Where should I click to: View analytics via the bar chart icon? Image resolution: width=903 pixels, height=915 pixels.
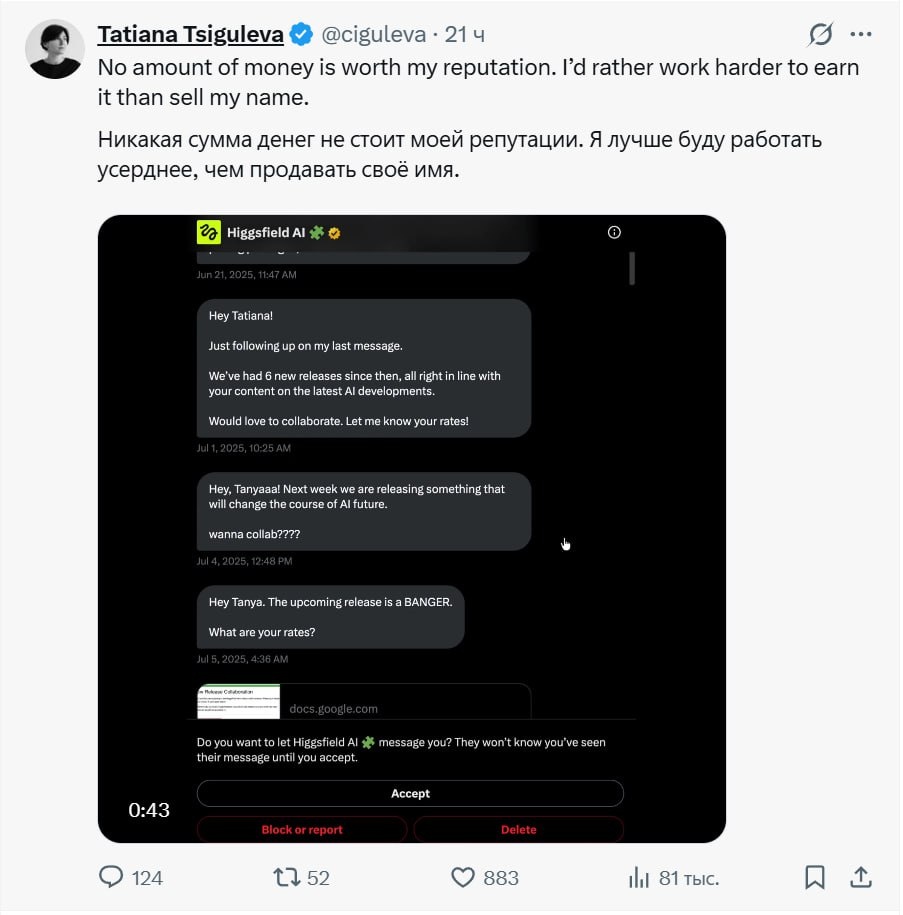[638, 877]
